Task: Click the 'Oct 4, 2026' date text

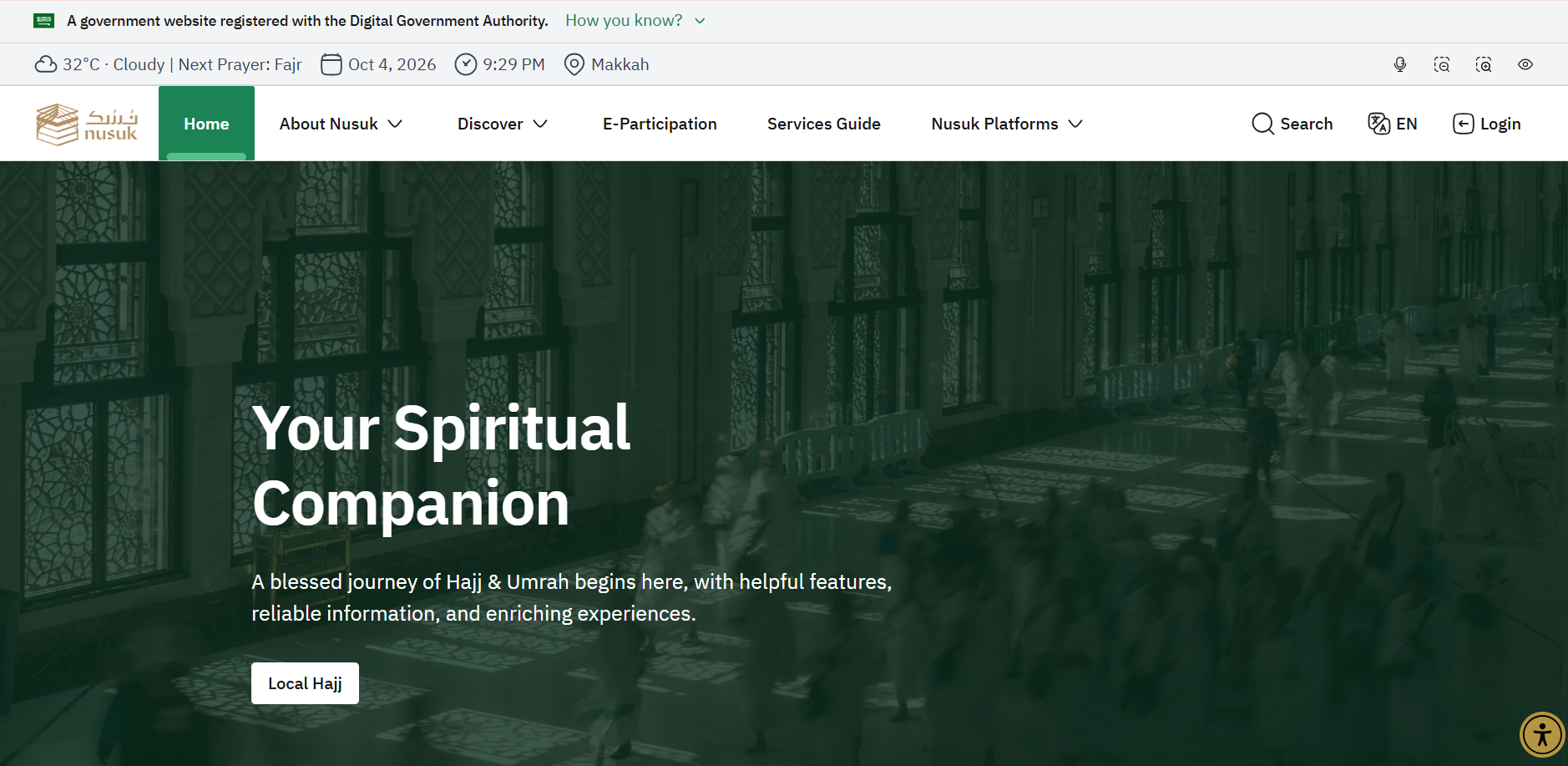Action: pyautogui.click(x=392, y=64)
